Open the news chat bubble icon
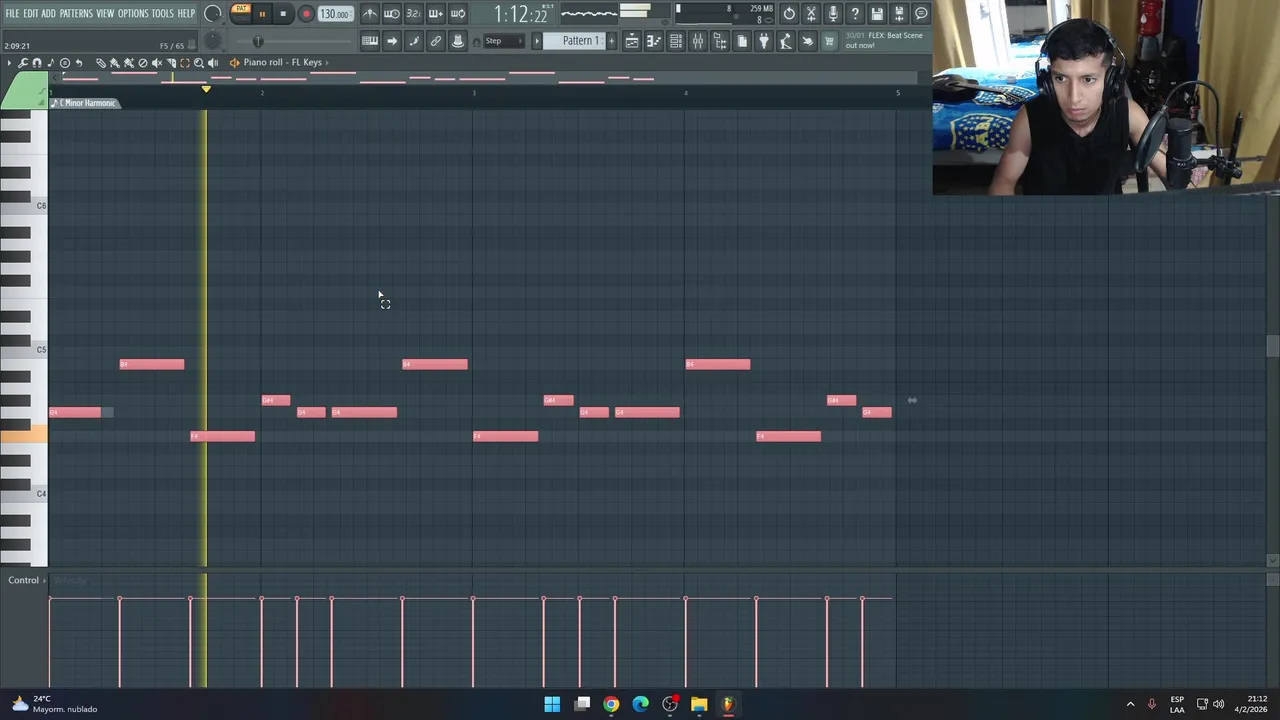1280x720 pixels. (921, 14)
